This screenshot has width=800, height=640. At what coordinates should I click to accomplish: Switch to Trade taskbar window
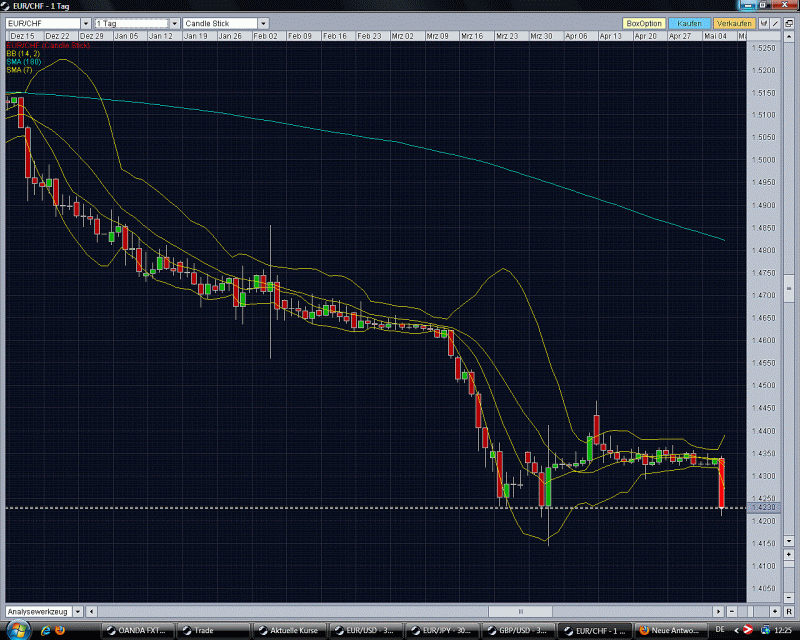(x=214, y=631)
